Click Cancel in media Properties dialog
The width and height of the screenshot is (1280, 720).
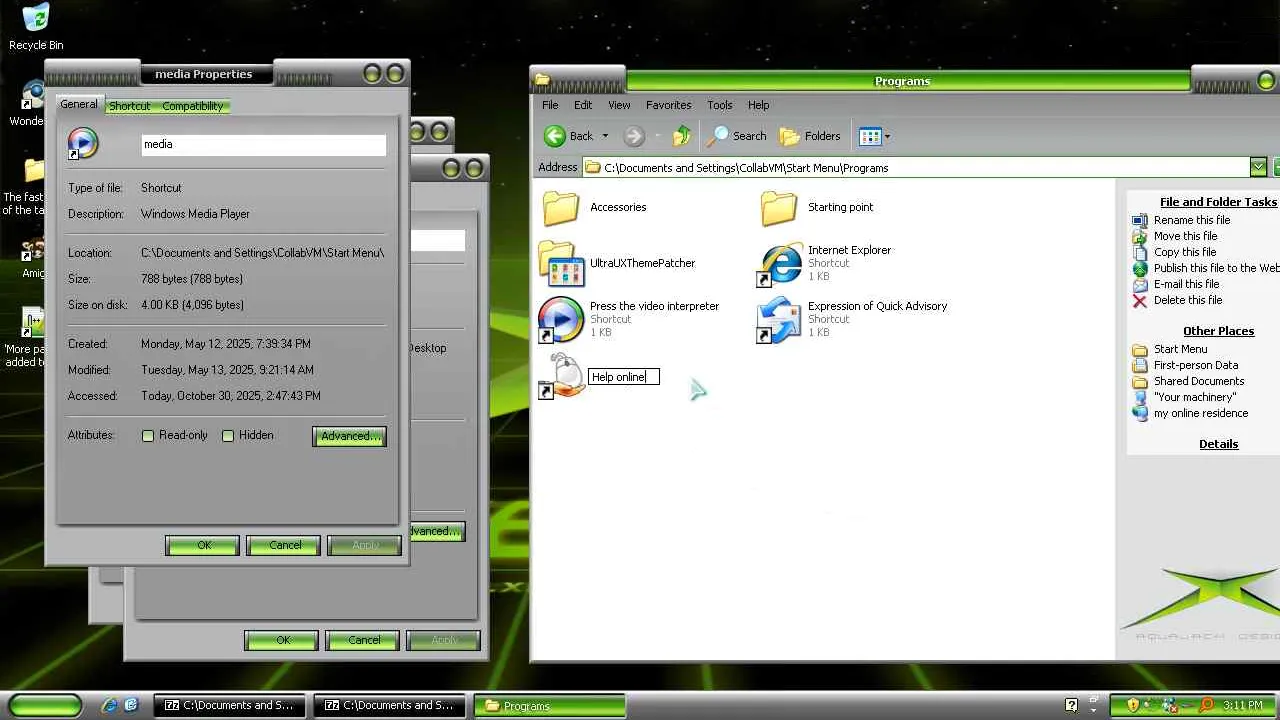pos(285,545)
